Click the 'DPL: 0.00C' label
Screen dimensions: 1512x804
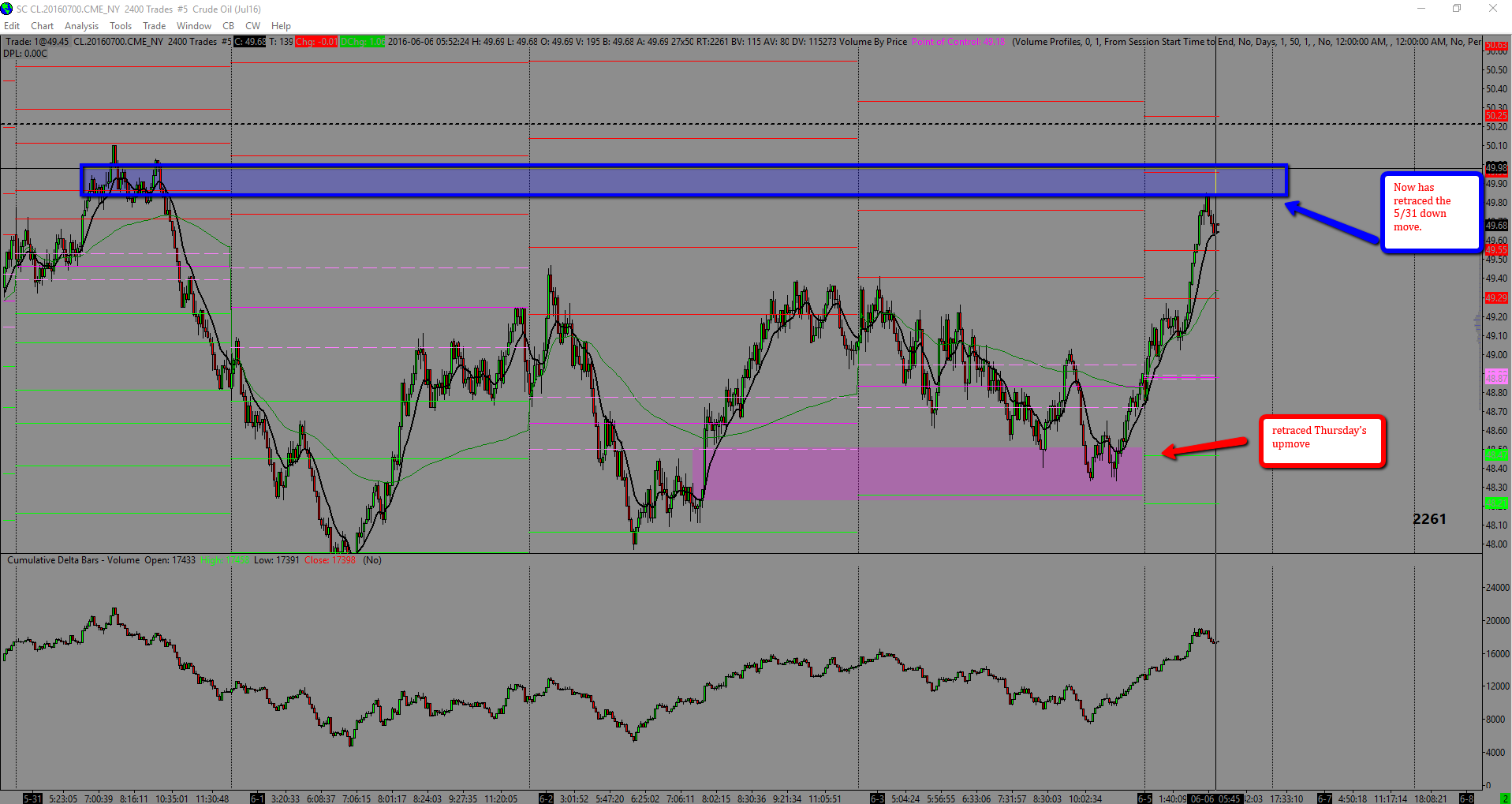pos(25,54)
